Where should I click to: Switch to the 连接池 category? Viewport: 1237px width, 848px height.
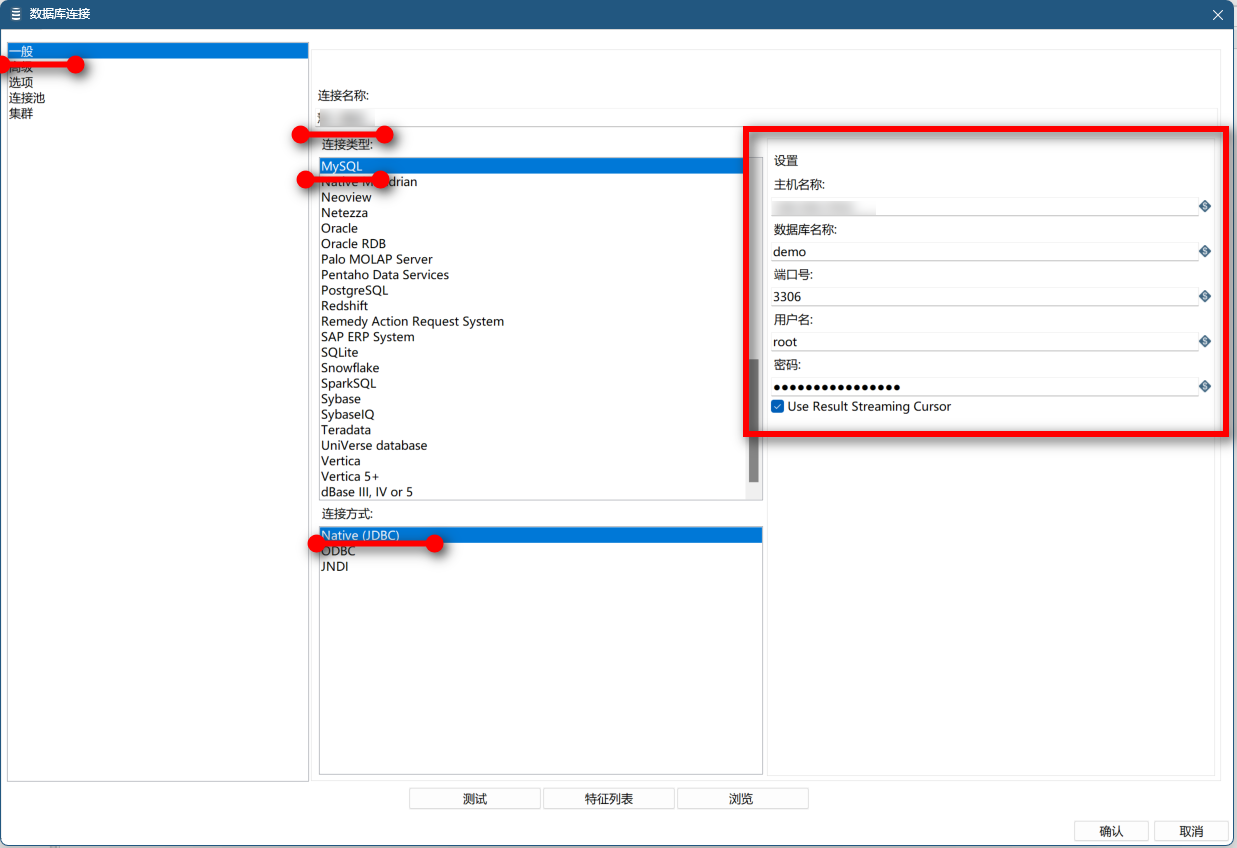(x=27, y=98)
